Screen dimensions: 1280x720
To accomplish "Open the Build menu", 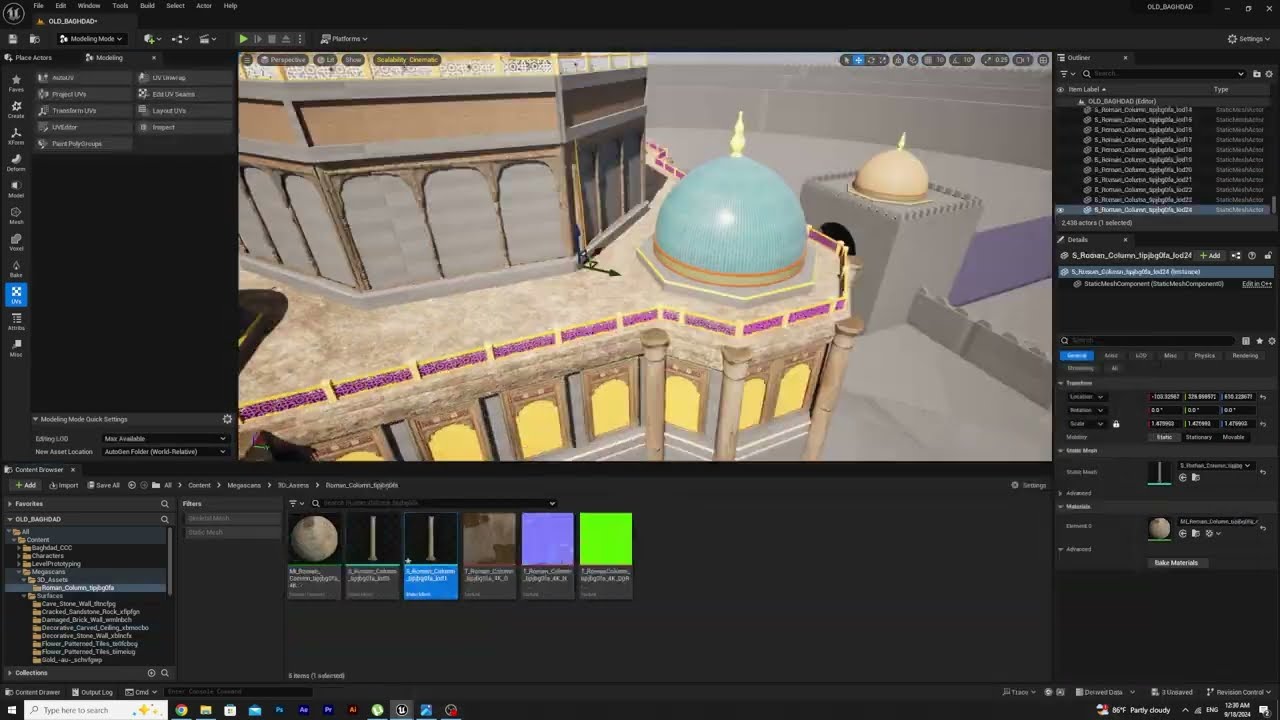I will click(147, 6).
